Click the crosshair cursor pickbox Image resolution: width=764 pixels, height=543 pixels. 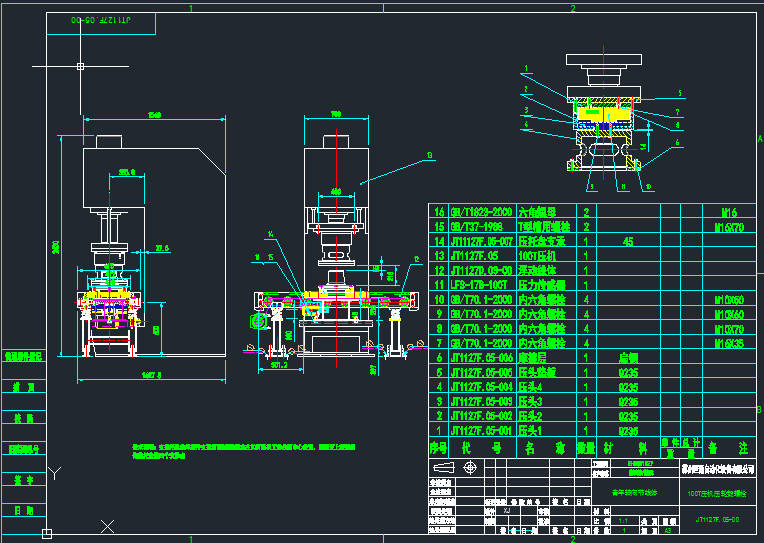point(79,67)
